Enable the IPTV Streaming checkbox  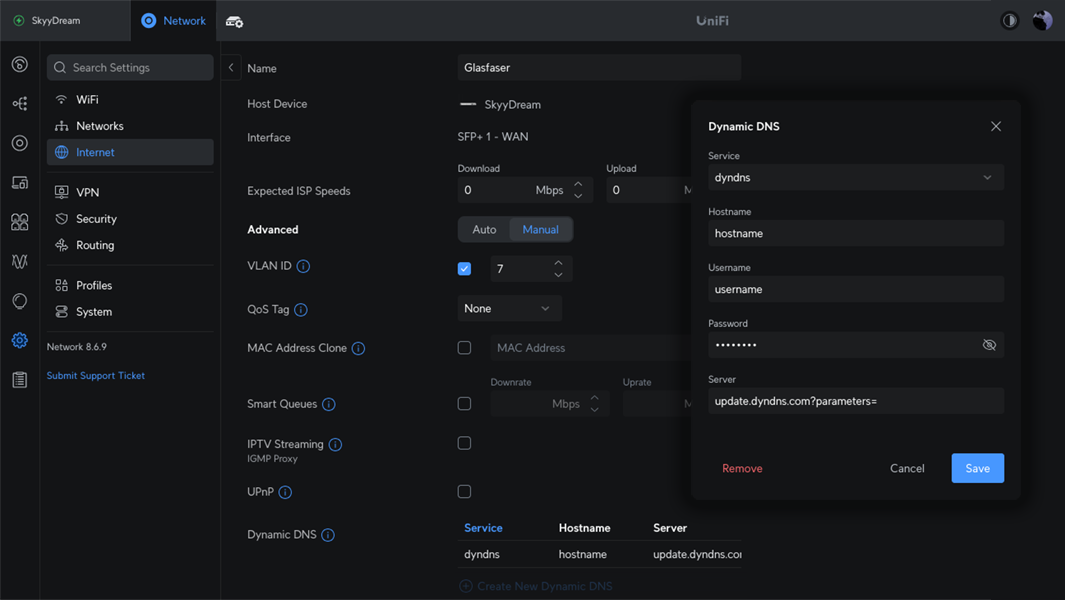[464, 443]
